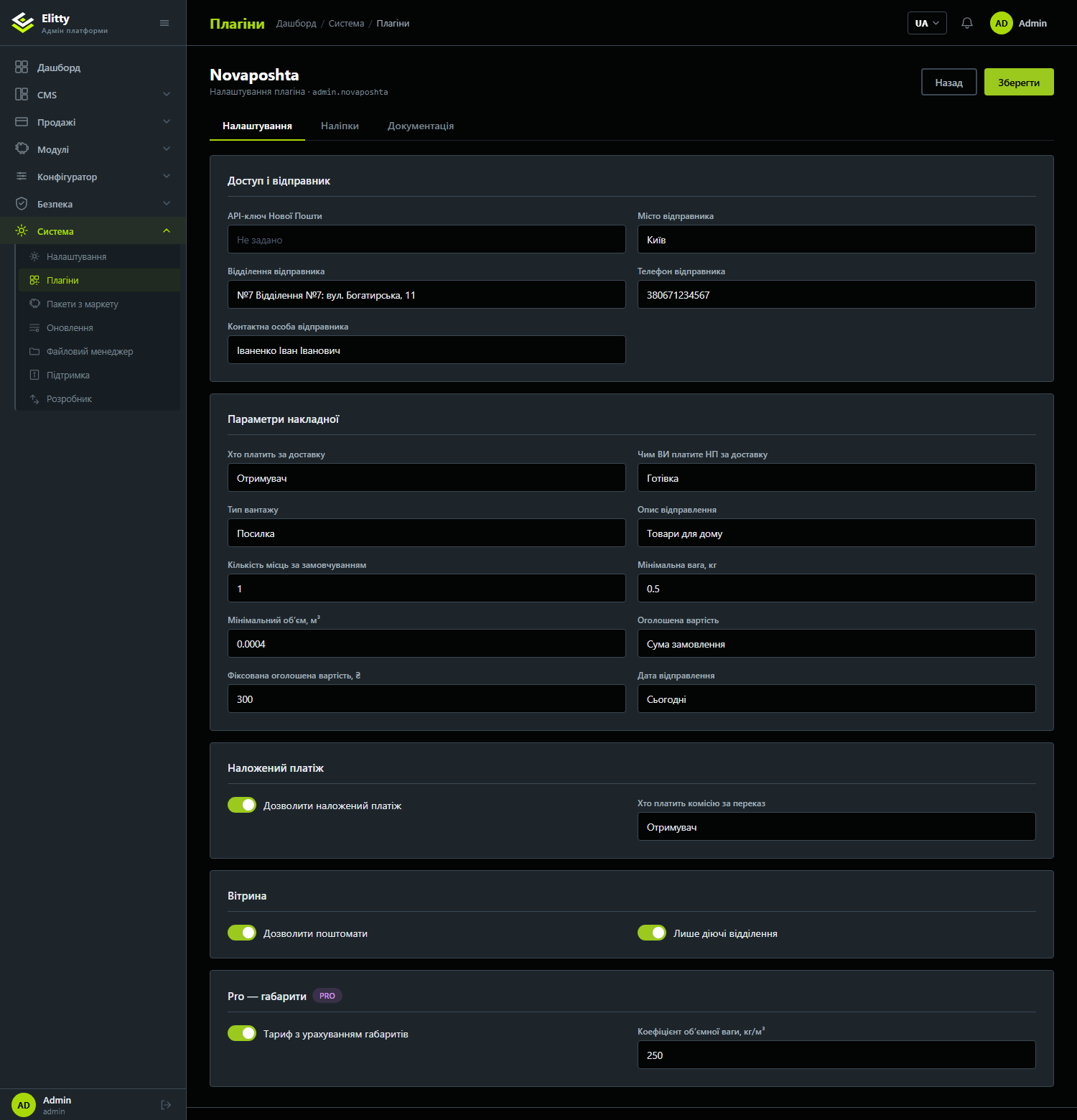This screenshot has height=1120, width=1077.
Task: Toggle Дозволити поштомати switch
Action: tap(242, 933)
